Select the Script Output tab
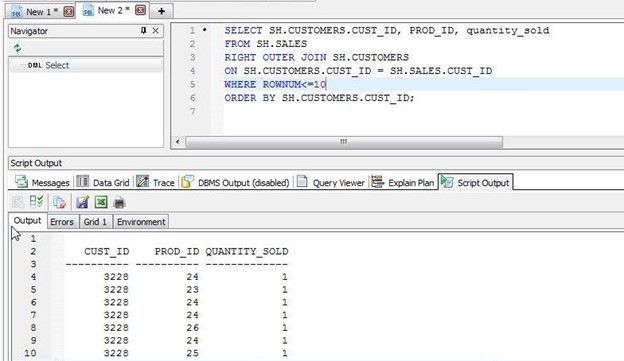The height and width of the screenshot is (361, 624). (x=476, y=182)
